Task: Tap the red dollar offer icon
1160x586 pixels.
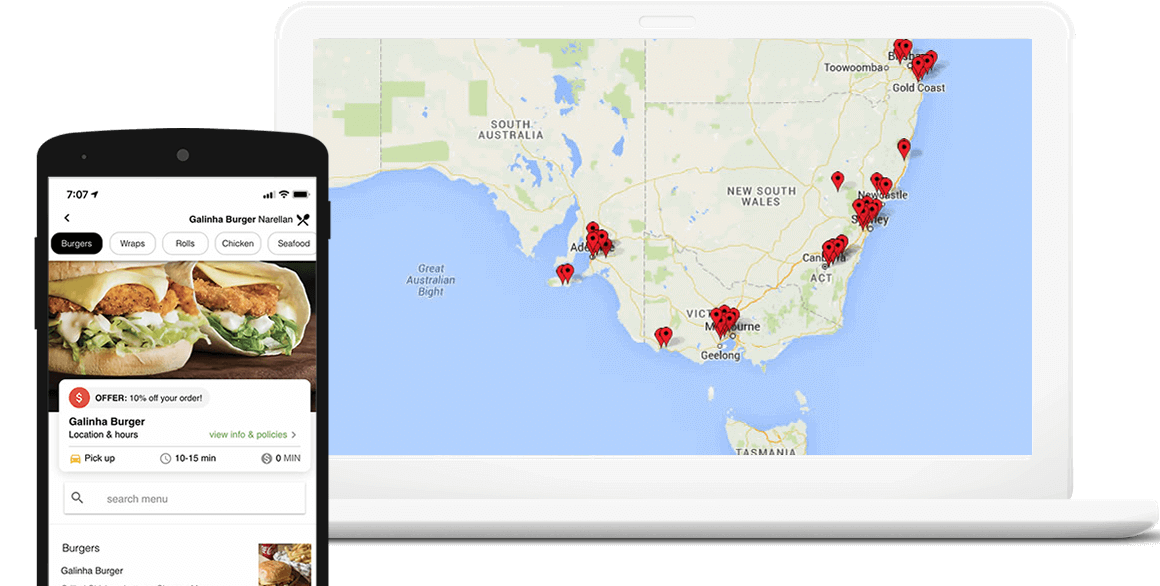Action: pos(79,398)
